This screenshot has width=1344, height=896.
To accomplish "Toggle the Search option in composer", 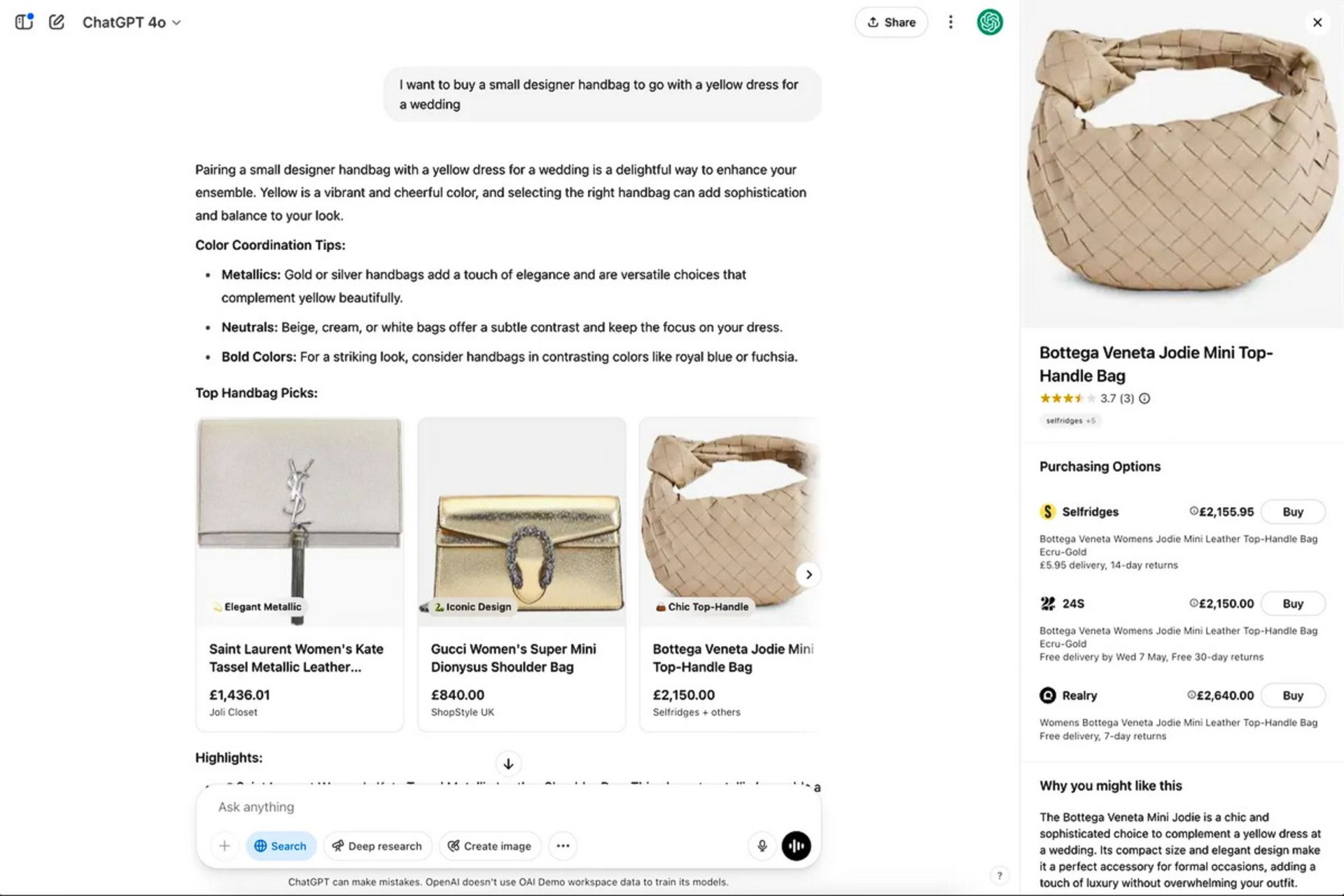I will coord(281,846).
